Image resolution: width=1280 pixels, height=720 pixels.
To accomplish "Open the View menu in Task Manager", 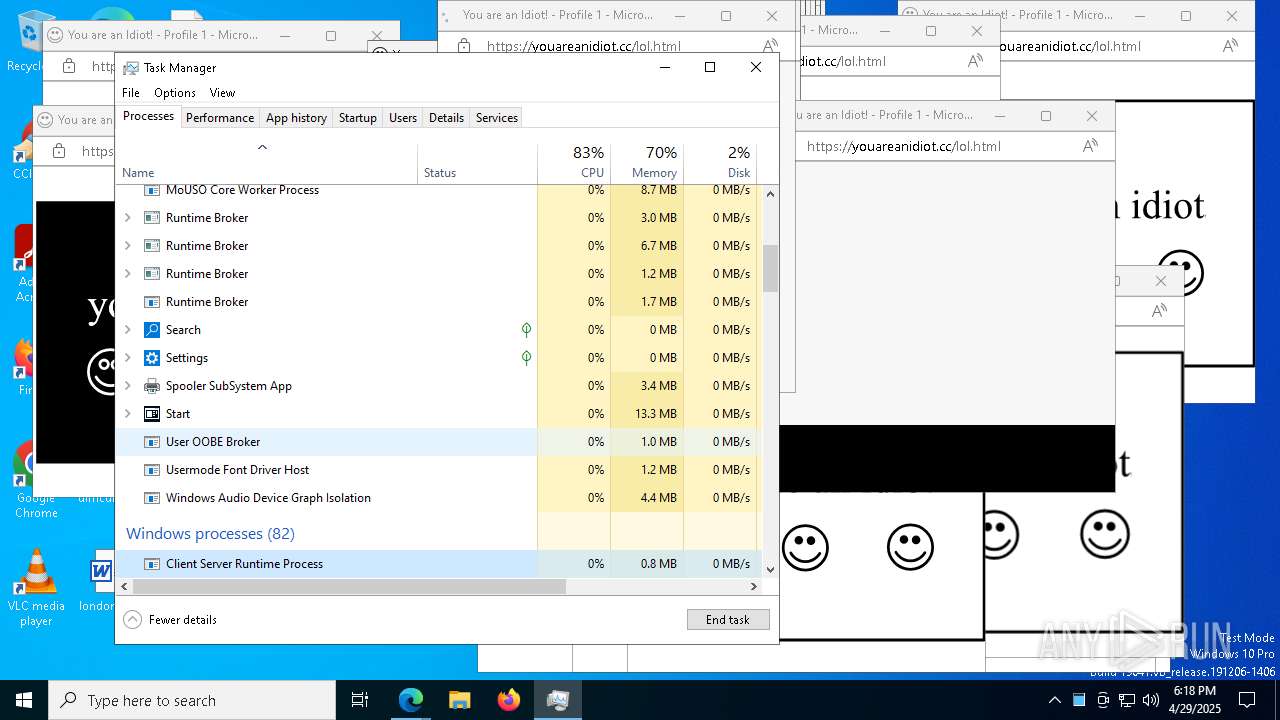I will tap(222, 92).
